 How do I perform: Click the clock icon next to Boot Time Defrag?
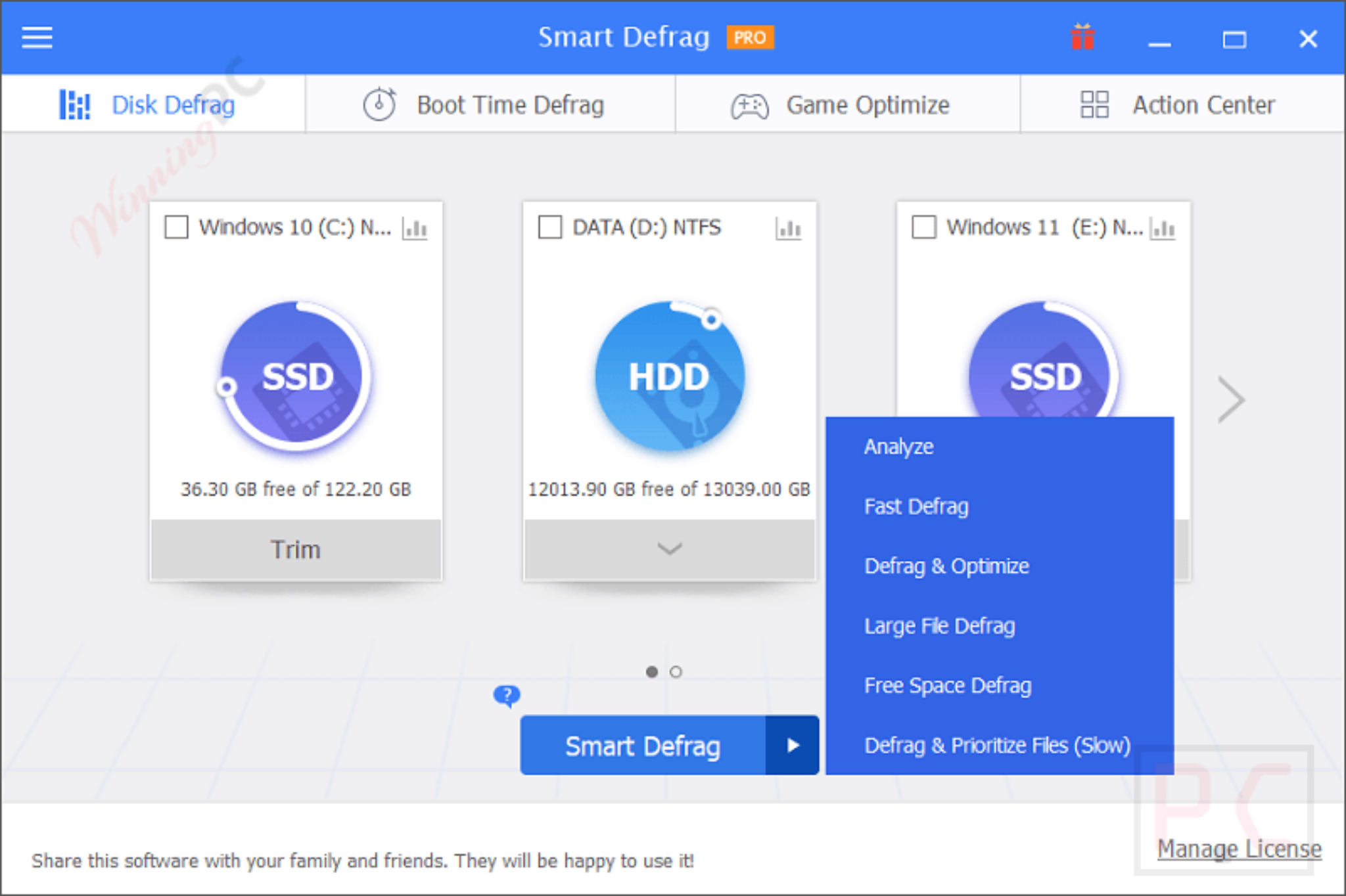pos(380,104)
